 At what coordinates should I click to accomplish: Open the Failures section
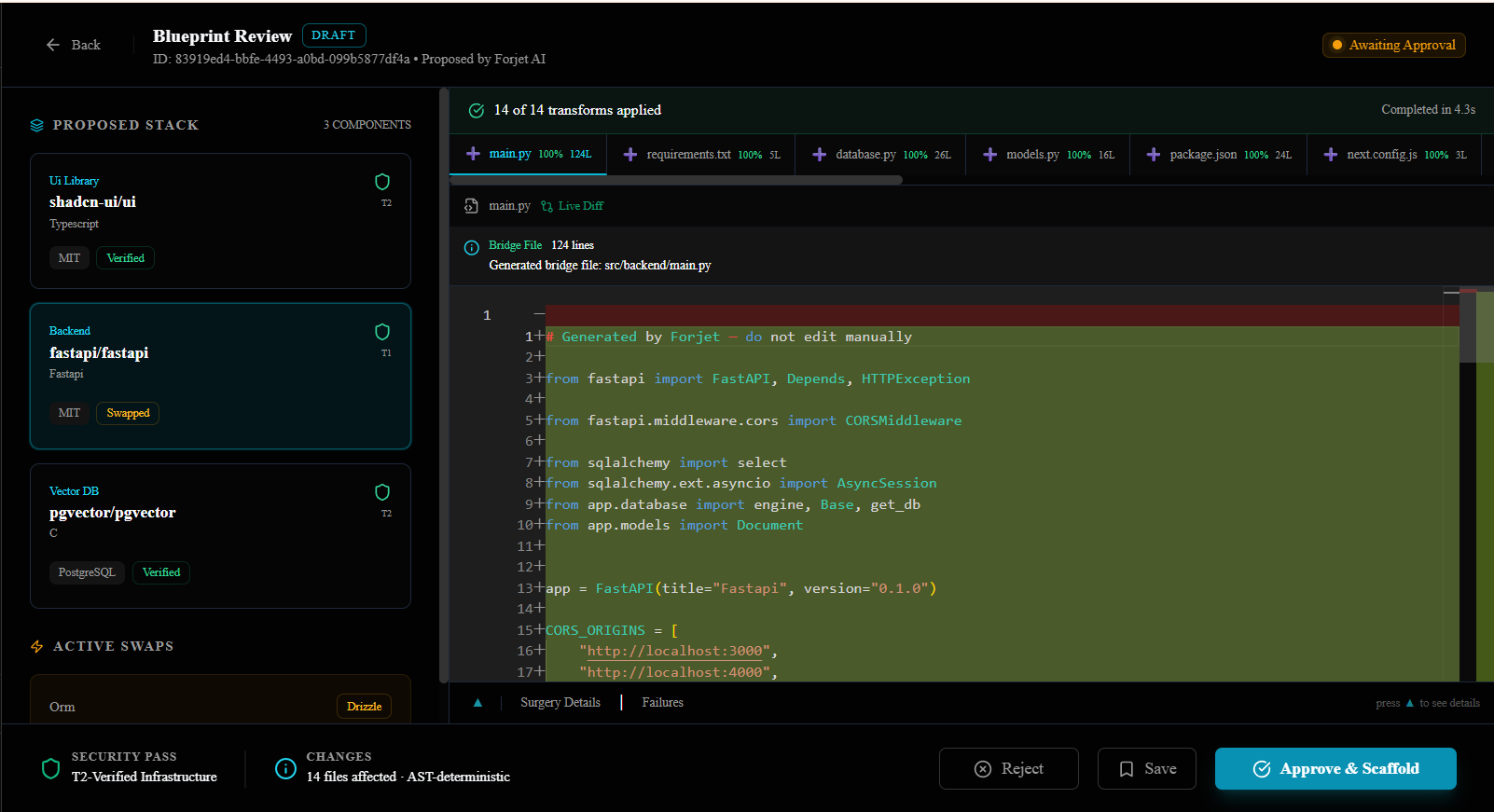[x=662, y=703]
